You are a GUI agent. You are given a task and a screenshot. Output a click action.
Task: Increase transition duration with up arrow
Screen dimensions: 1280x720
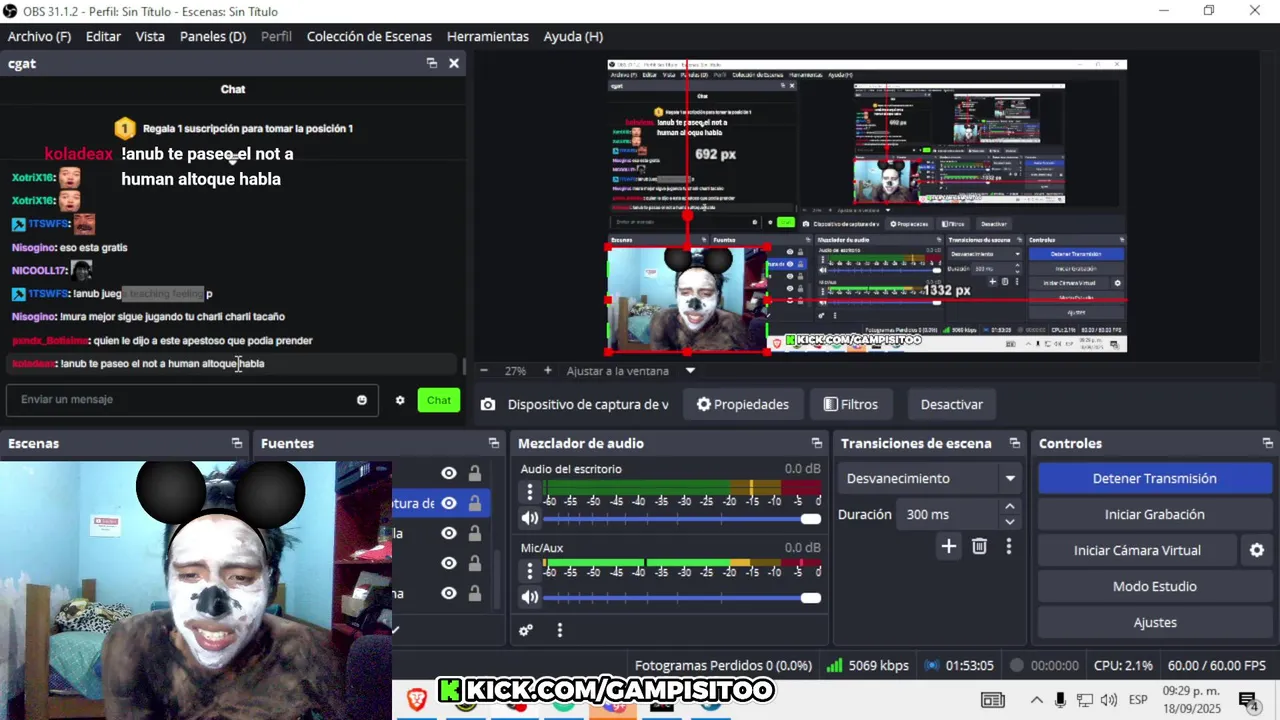click(1010, 507)
